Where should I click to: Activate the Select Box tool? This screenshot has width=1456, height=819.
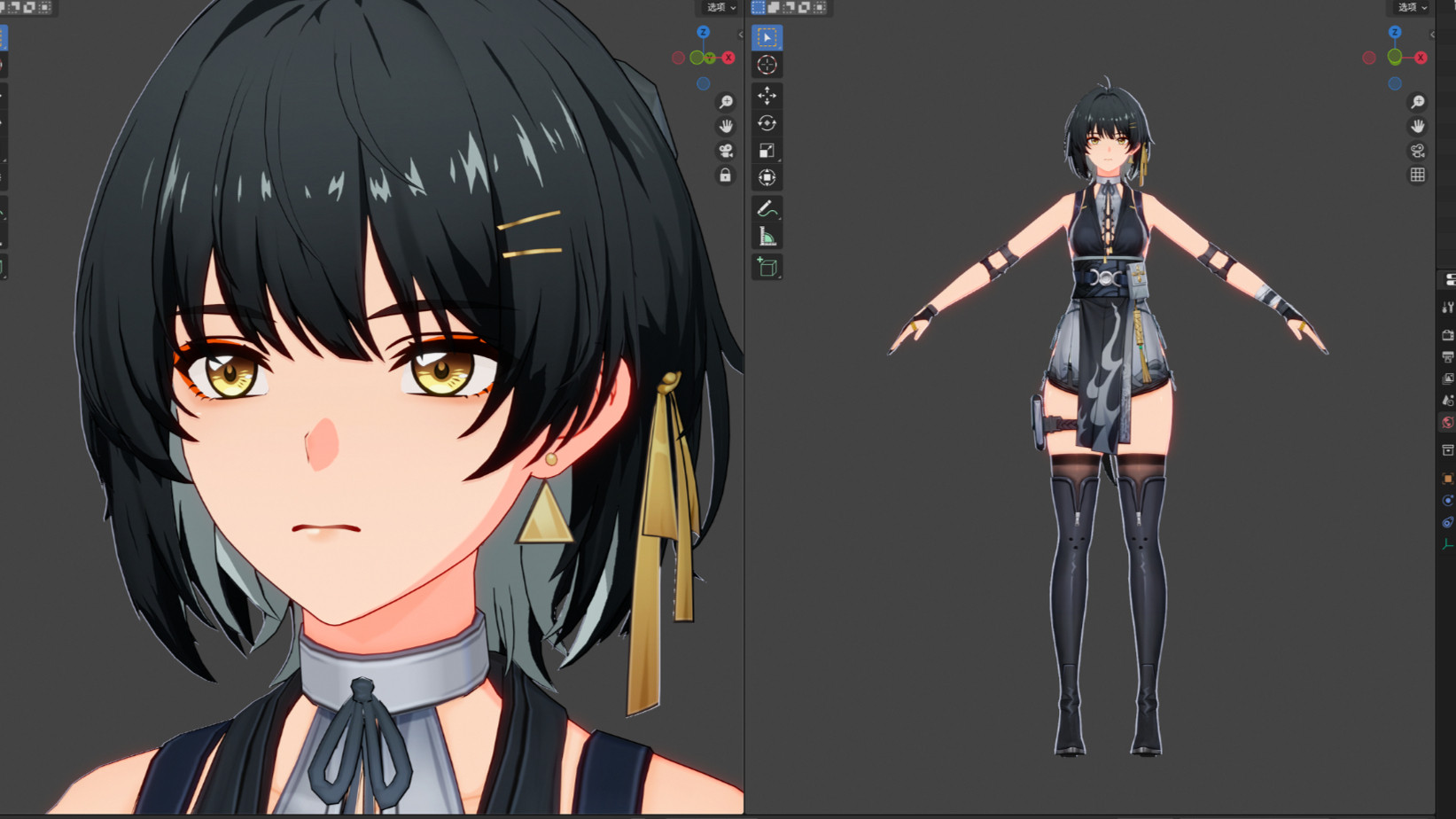tap(767, 37)
